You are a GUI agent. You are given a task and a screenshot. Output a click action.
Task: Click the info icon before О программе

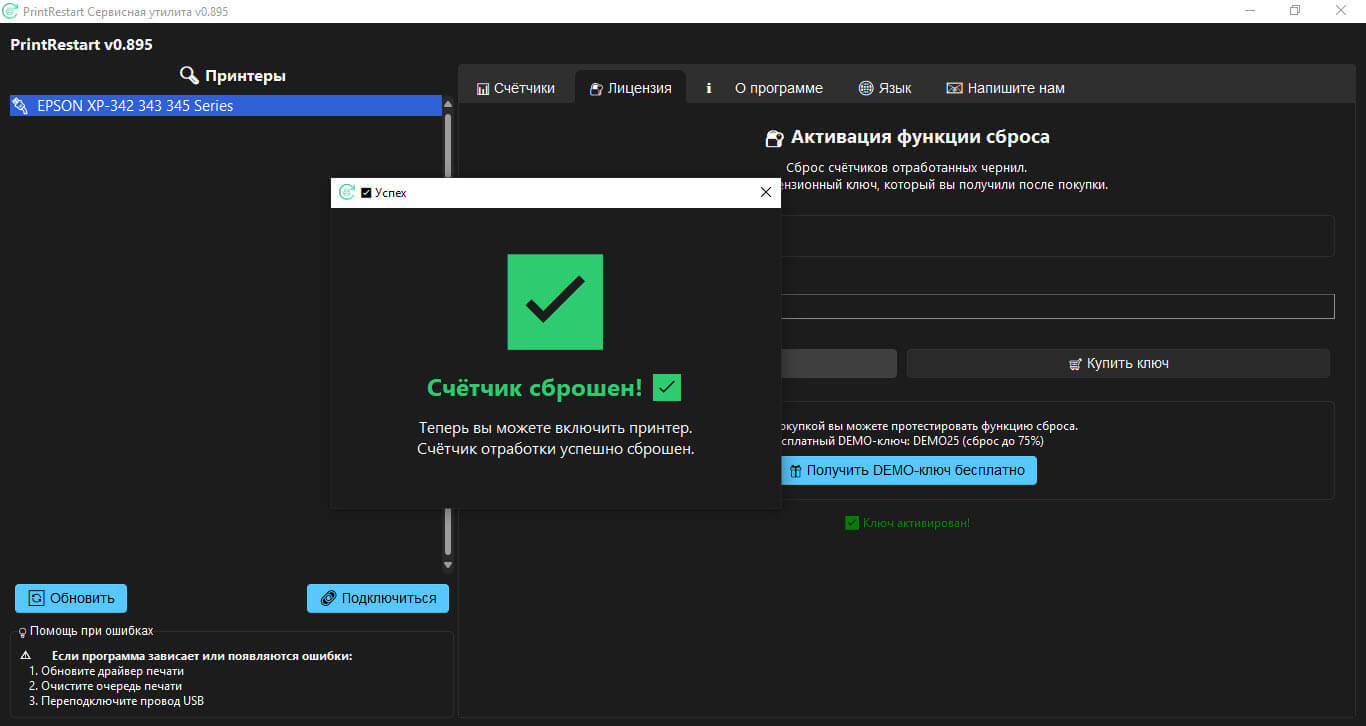coord(709,88)
